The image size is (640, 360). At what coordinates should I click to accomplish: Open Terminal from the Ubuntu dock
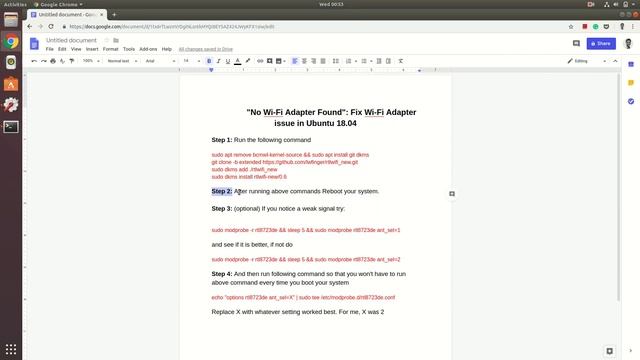(11, 127)
